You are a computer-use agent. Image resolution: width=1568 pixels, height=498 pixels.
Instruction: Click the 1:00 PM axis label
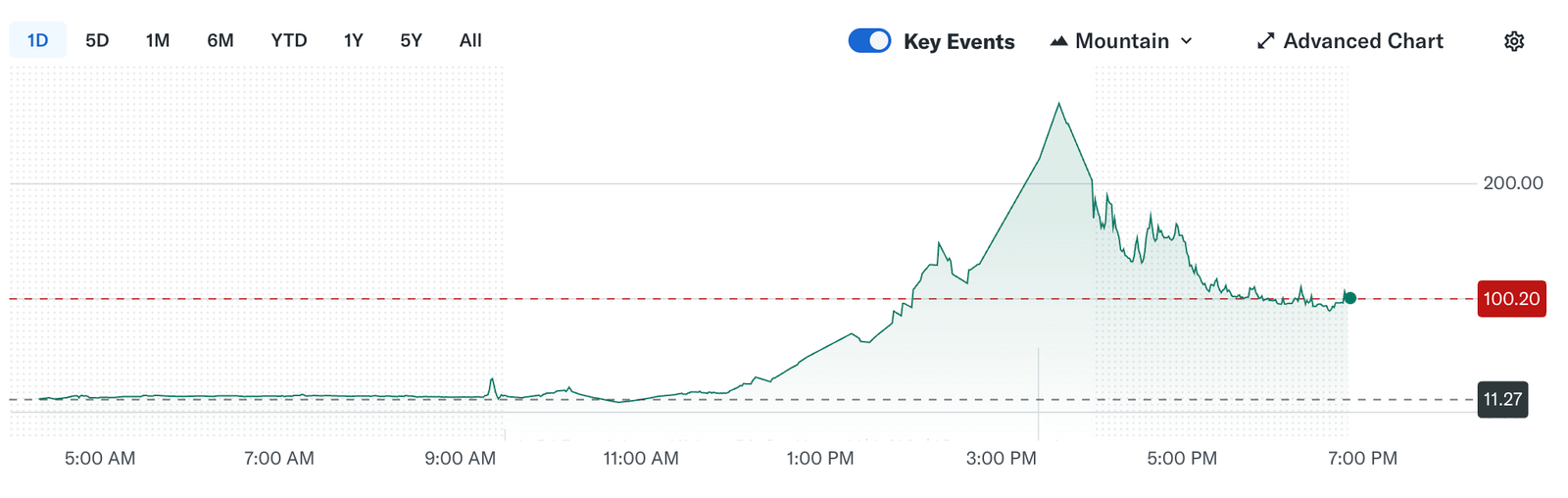pos(820,458)
